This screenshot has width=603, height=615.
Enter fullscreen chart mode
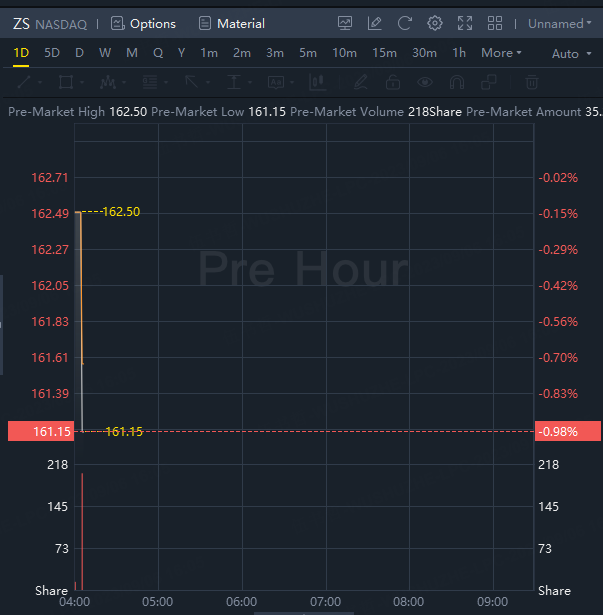pos(465,23)
